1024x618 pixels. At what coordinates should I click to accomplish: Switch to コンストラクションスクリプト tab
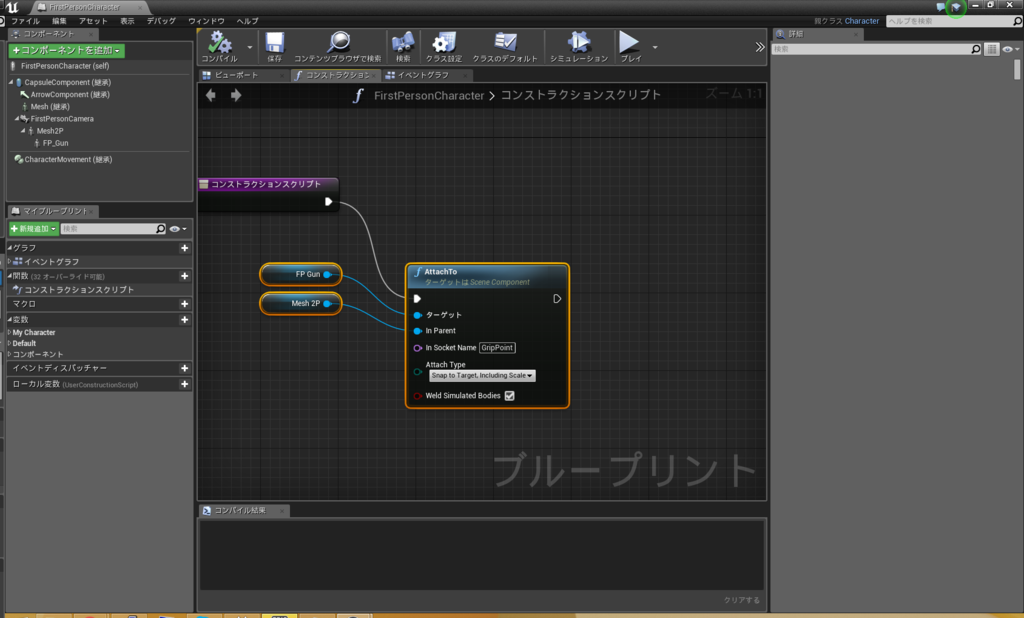pyautogui.click(x=336, y=75)
